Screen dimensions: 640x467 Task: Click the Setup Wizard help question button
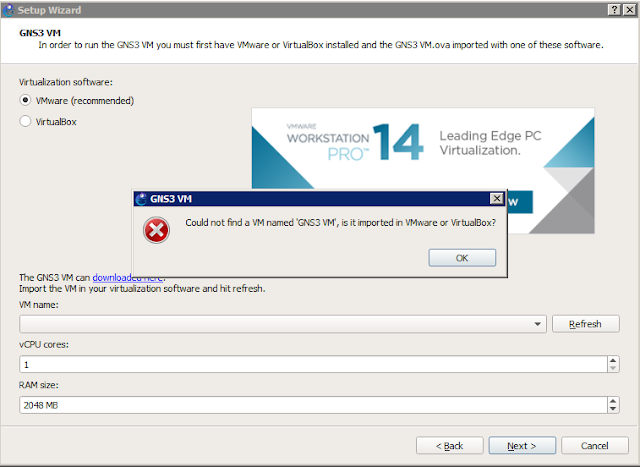point(614,10)
